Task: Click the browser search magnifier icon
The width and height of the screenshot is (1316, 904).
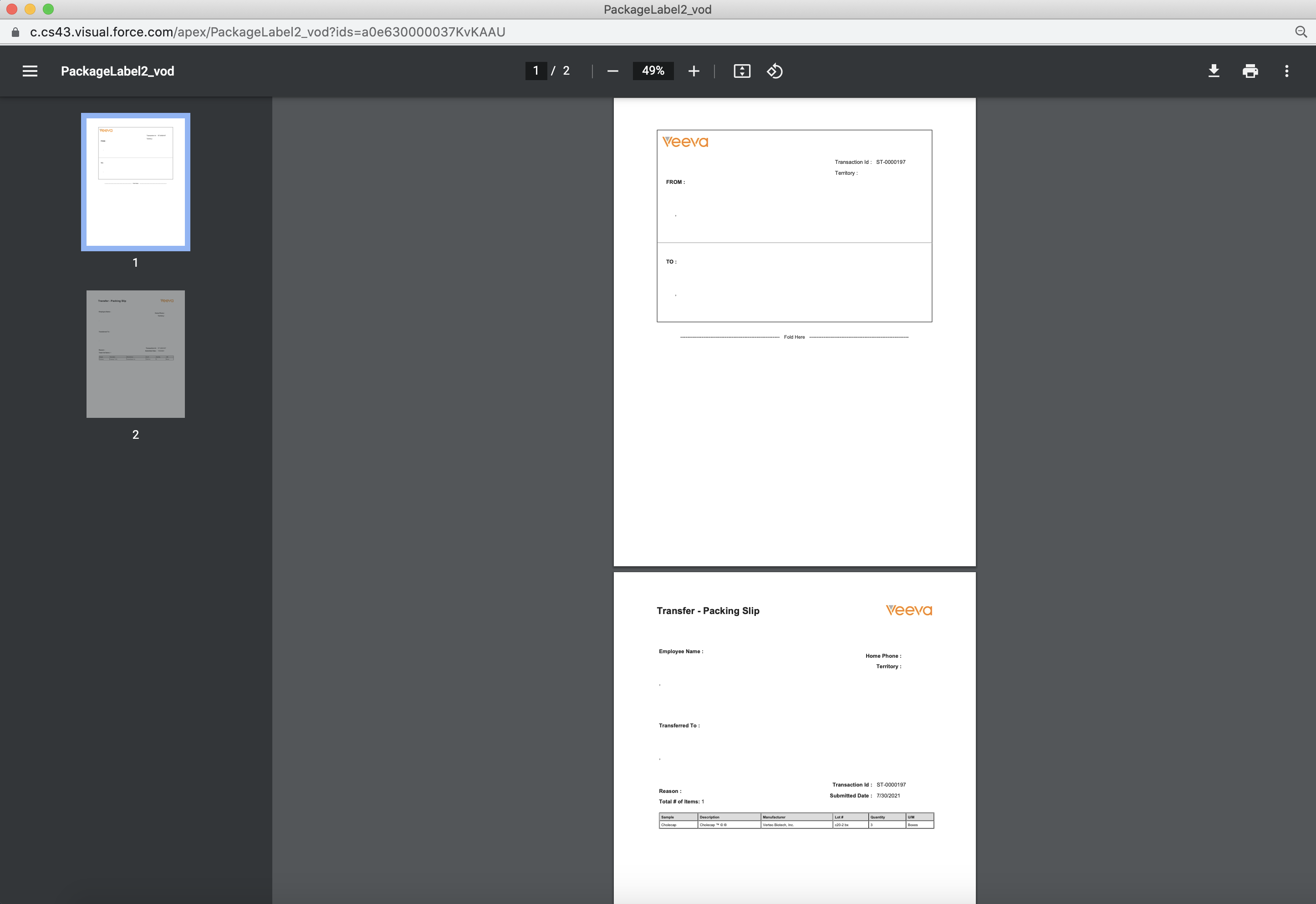Action: (x=1301, y=32)
